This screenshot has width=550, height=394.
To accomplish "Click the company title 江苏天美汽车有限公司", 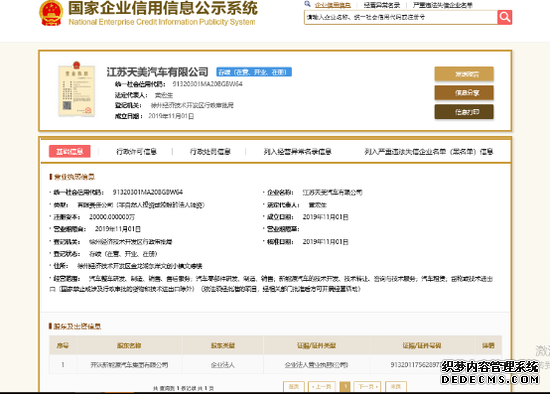I will [157, 72].
